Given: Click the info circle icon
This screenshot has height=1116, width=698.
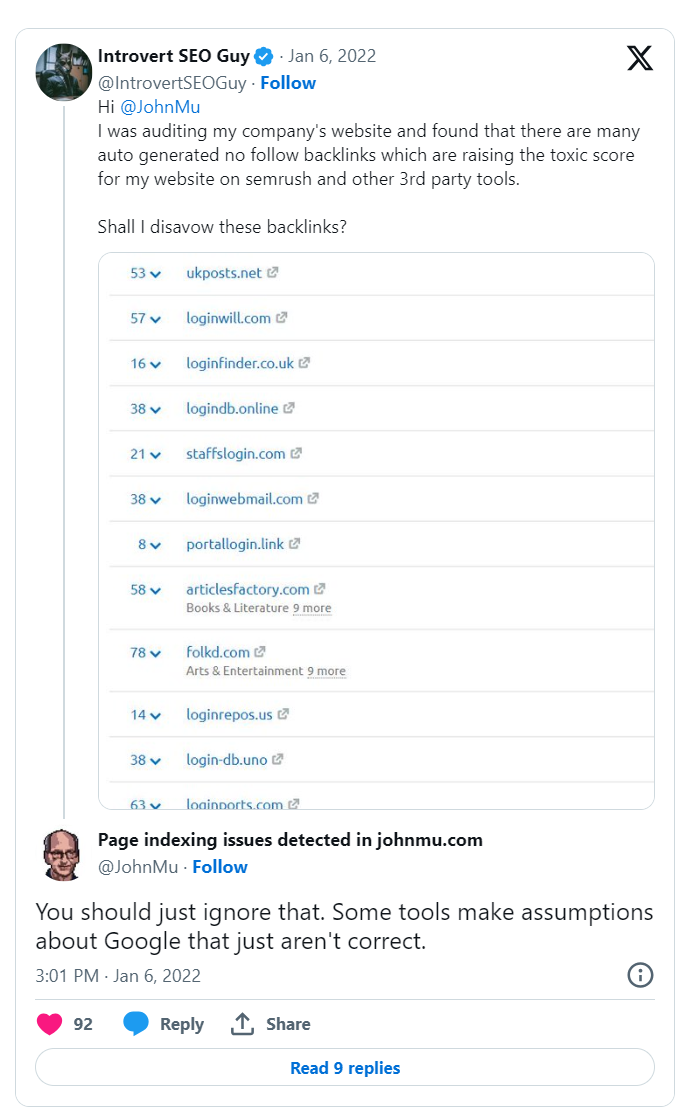Looking at the screenshot, I should coord(640,975).
